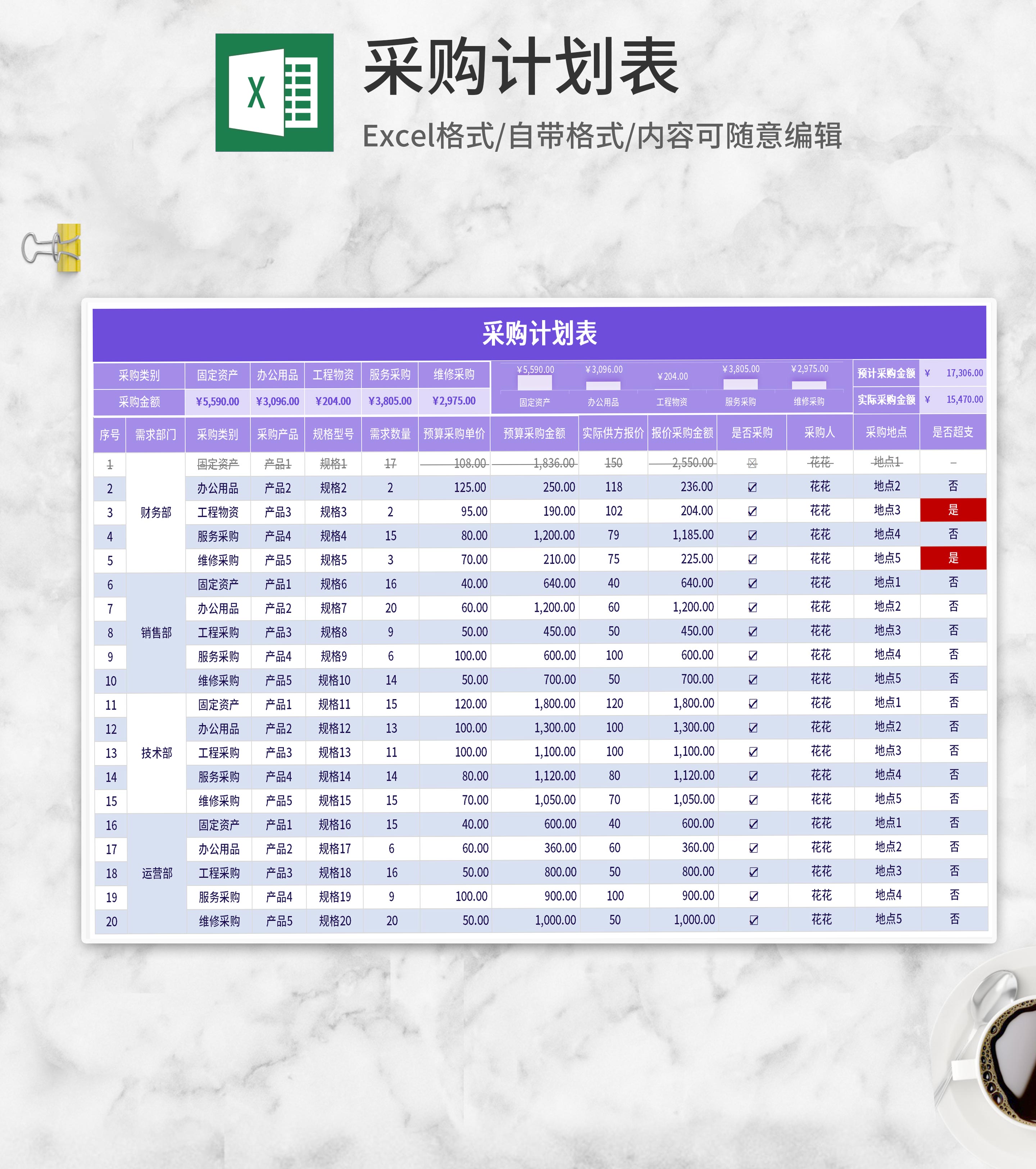Click the 维修采购 category header cell
This screenshot has width=1036, height=1169.
[454, 374]
